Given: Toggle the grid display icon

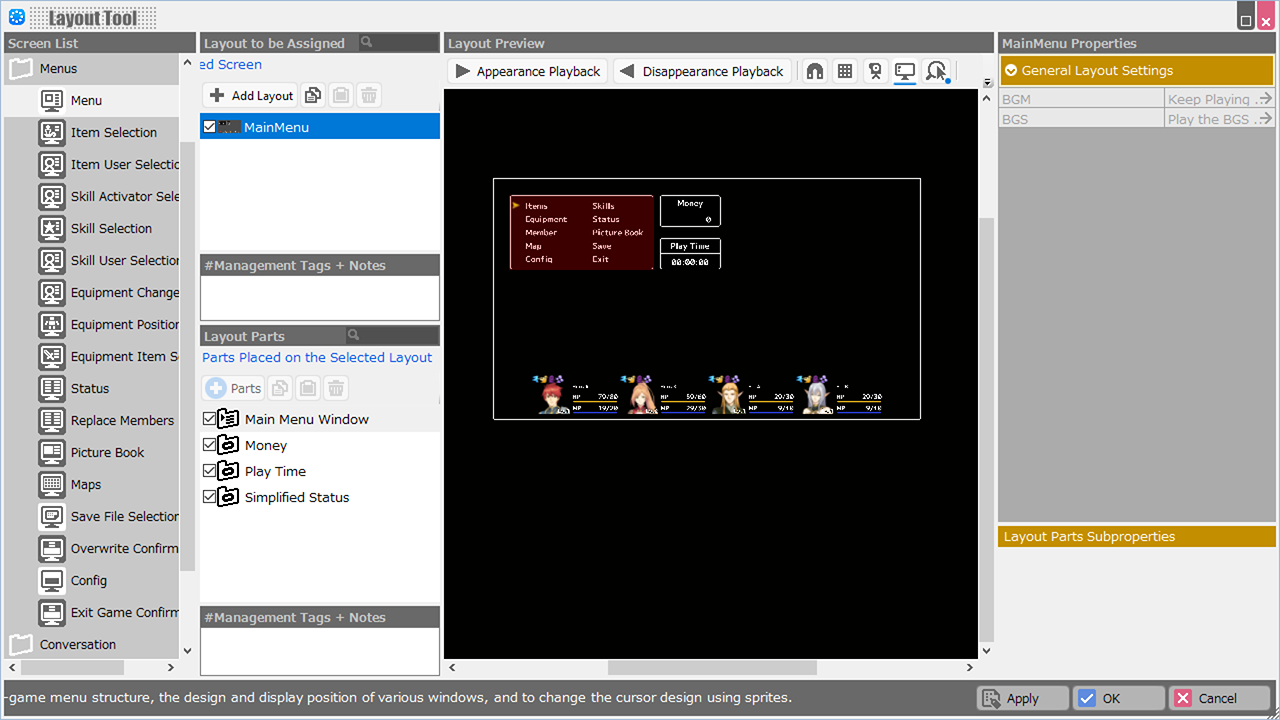Looking at the screenshot, I should pos(845,71).
